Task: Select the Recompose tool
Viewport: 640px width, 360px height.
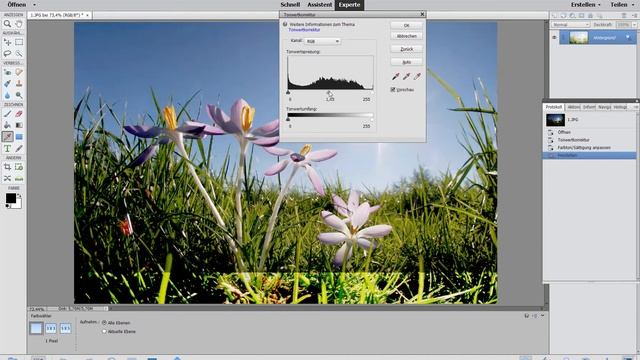Action: [x=19, y=167]
